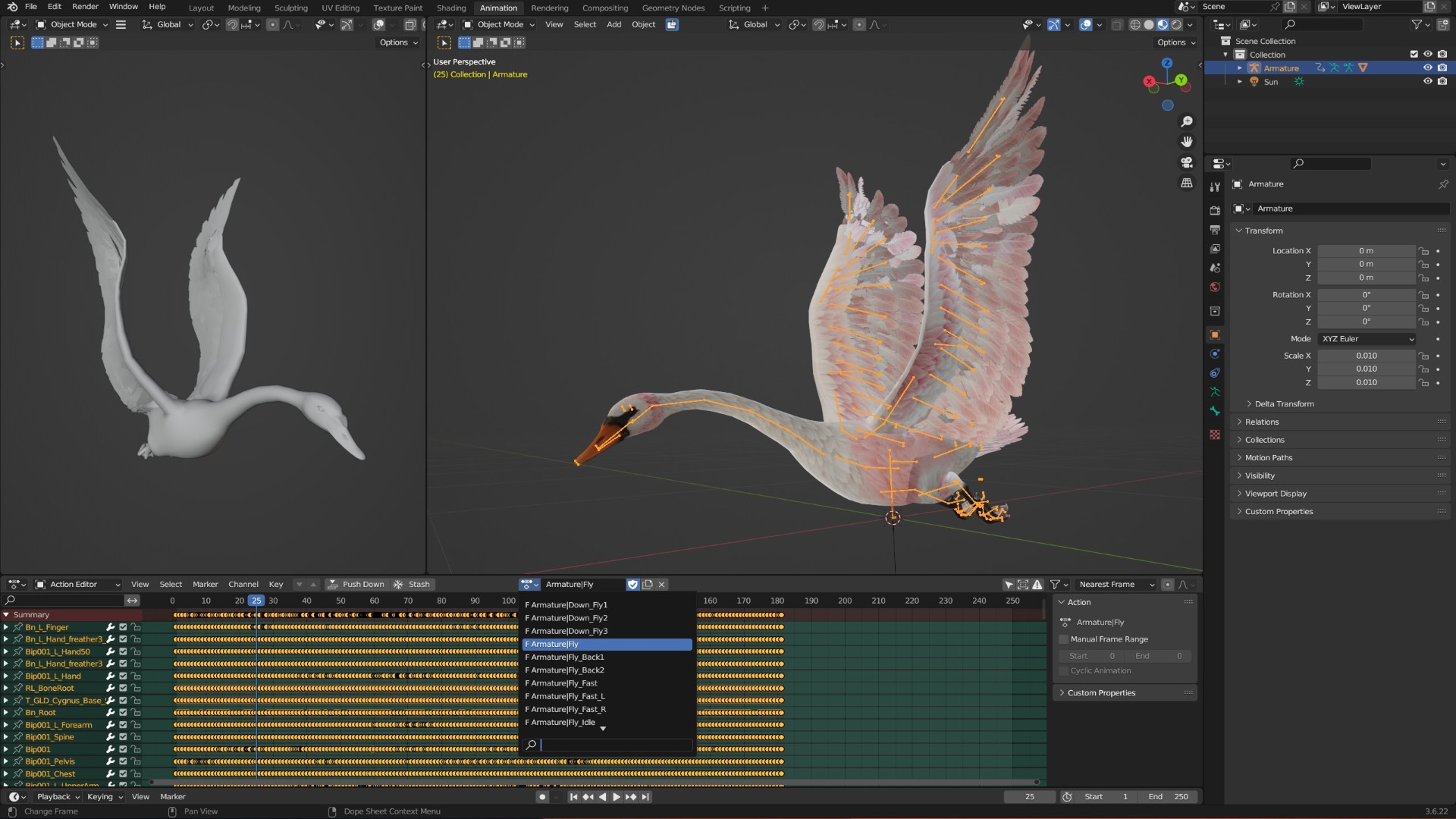Play the animation forward

(x=617, y=797)
